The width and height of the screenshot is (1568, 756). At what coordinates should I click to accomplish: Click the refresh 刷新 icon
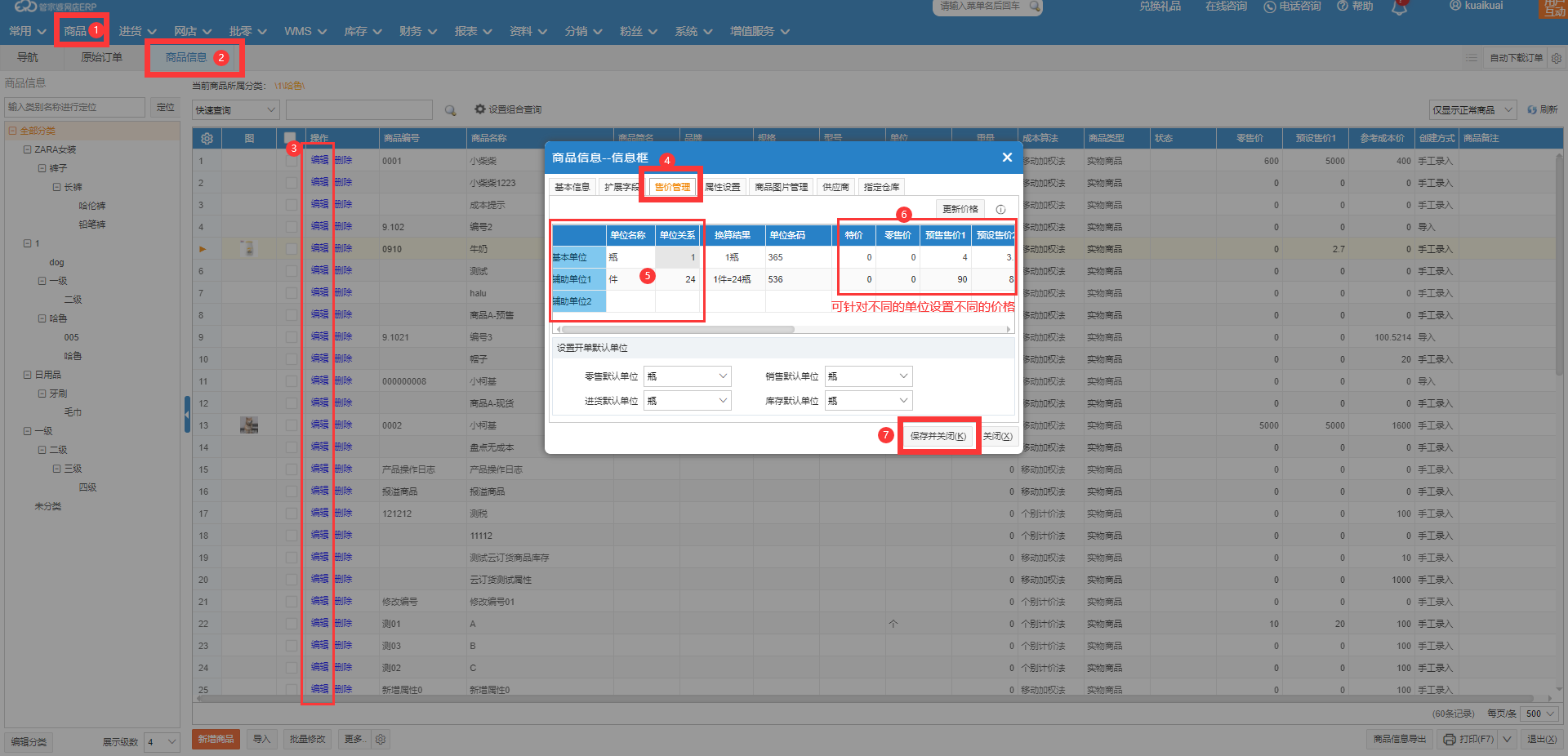point(1532,109)
